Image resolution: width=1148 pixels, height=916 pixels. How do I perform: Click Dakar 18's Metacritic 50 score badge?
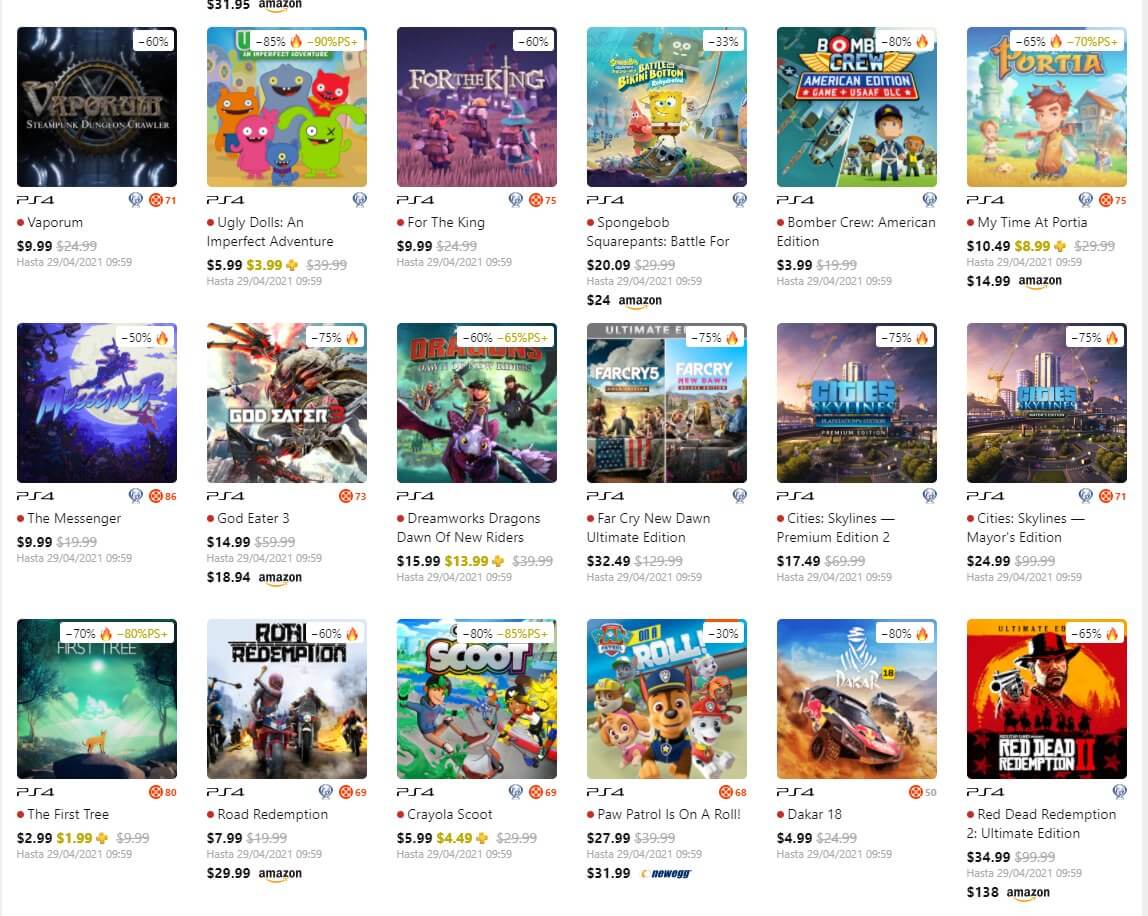(924, 792)
